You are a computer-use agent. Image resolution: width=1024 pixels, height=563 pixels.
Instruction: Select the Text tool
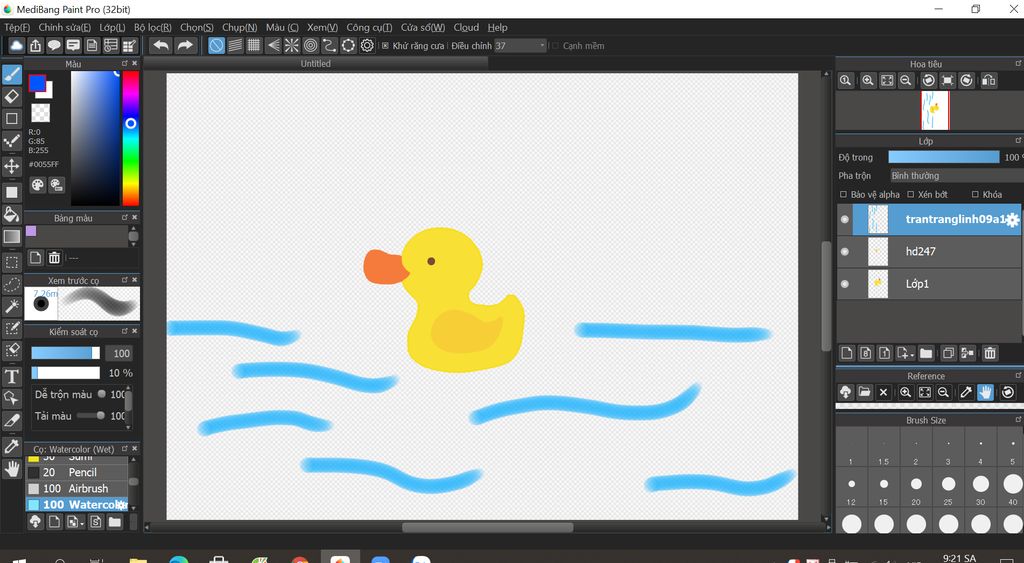pyautogui.click(x=12, y=377)
